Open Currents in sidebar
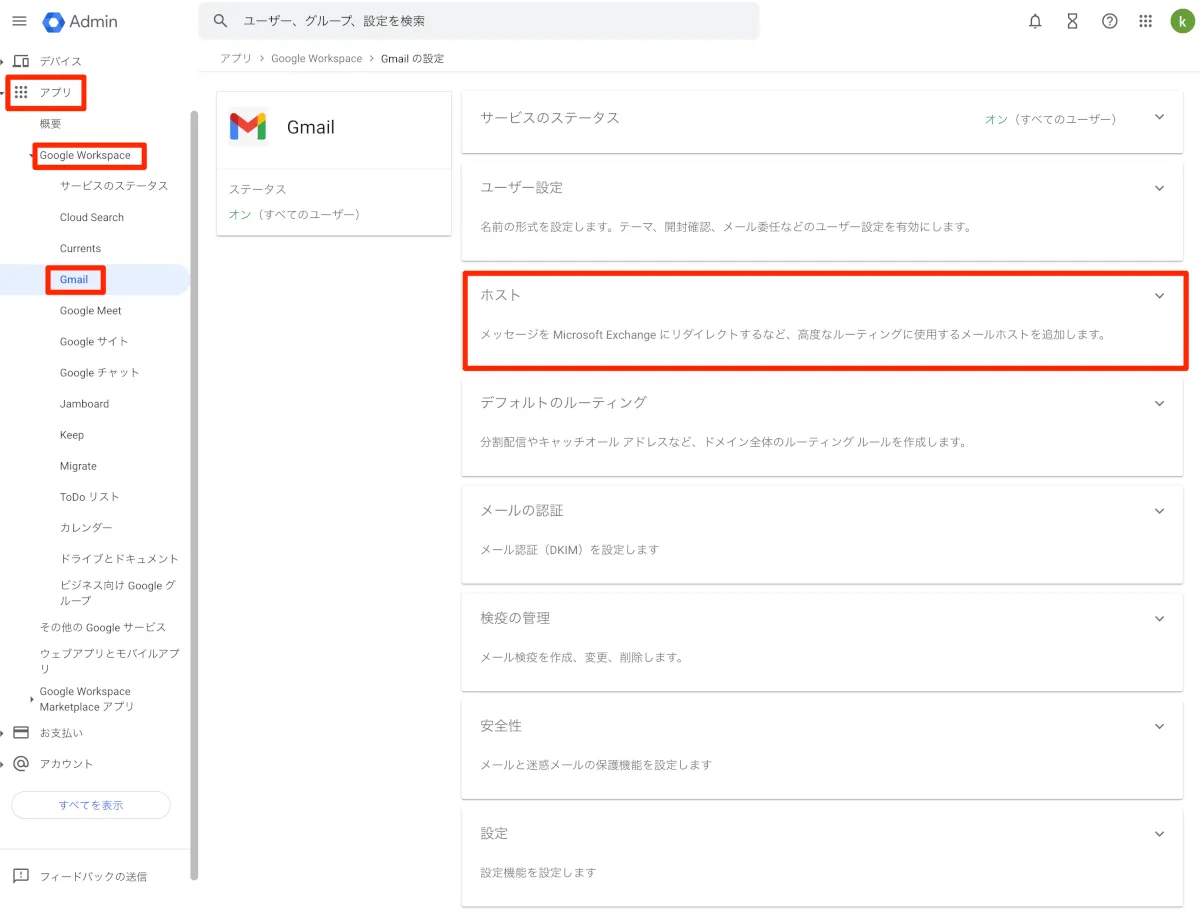 80,248
